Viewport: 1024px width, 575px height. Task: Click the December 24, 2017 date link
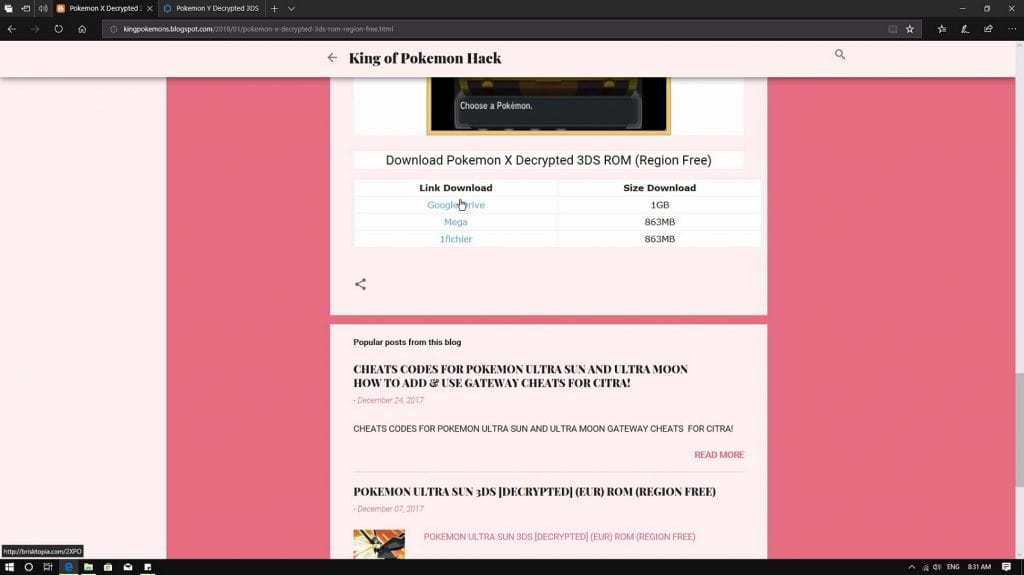pos(391,400)
